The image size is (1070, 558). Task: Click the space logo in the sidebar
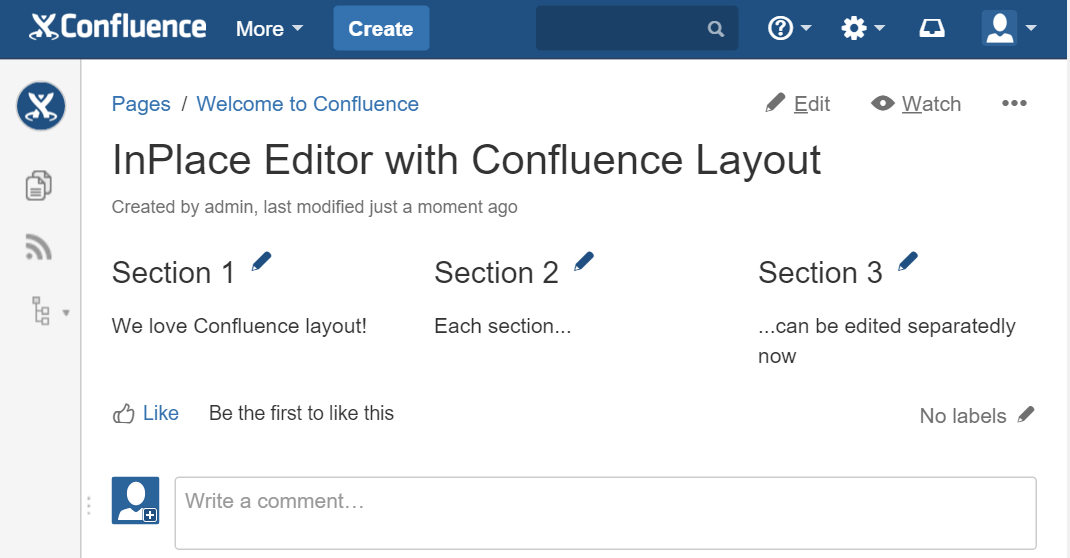(x=40, y=105)
